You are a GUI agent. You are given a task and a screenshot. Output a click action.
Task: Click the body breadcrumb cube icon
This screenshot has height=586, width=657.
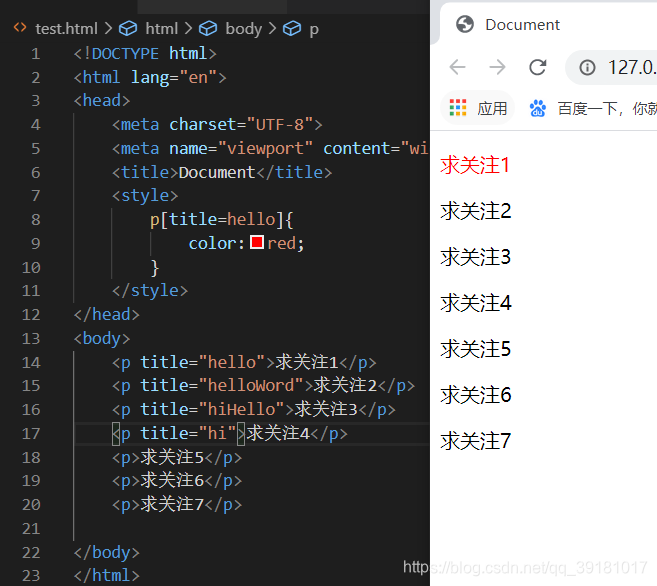tap(208, 28)
